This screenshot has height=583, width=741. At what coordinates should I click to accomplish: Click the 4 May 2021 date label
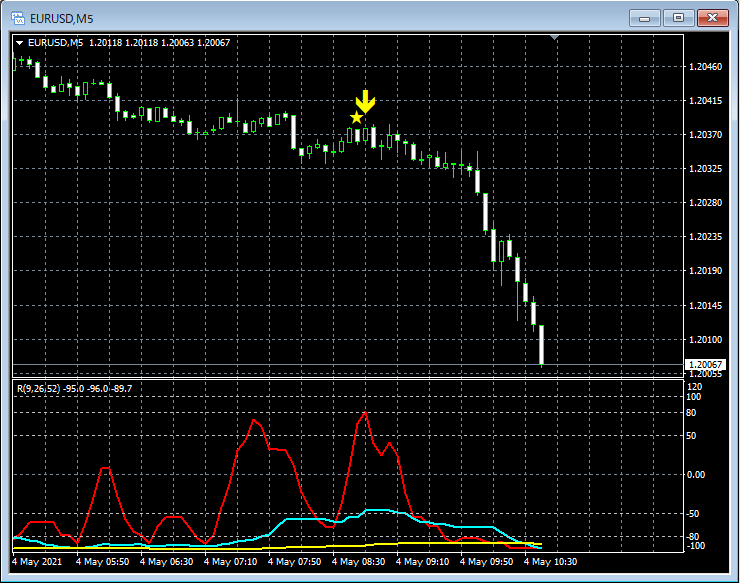click(x=37, y=562)
